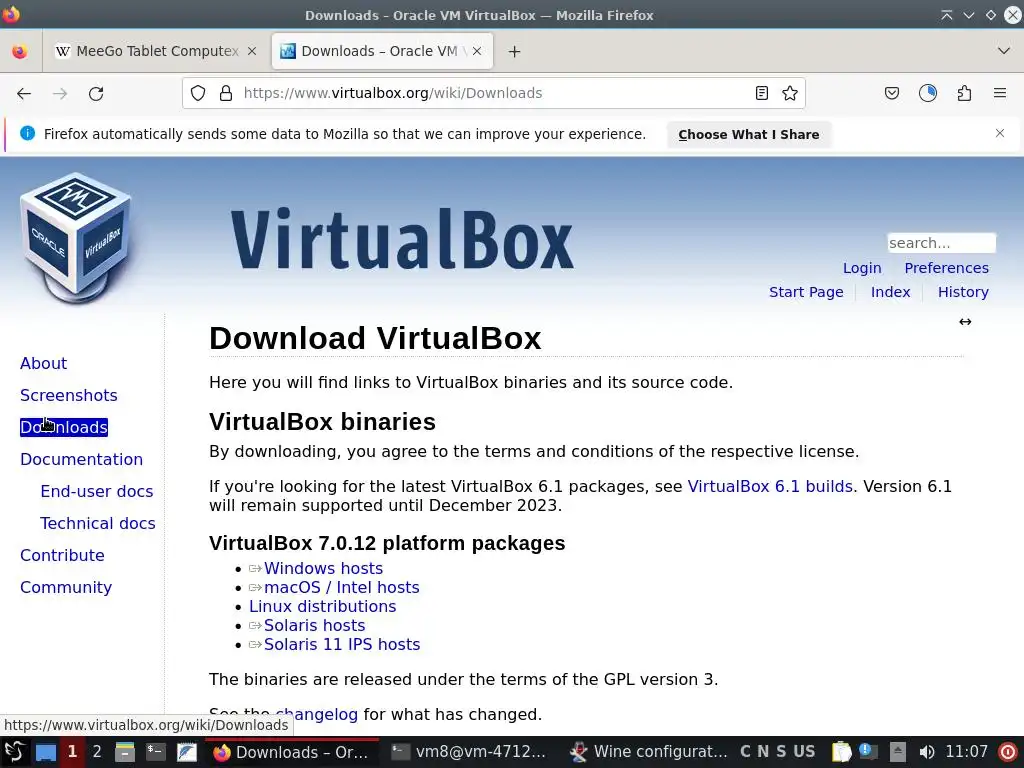Click the red power logout icon

point(1008,752)
